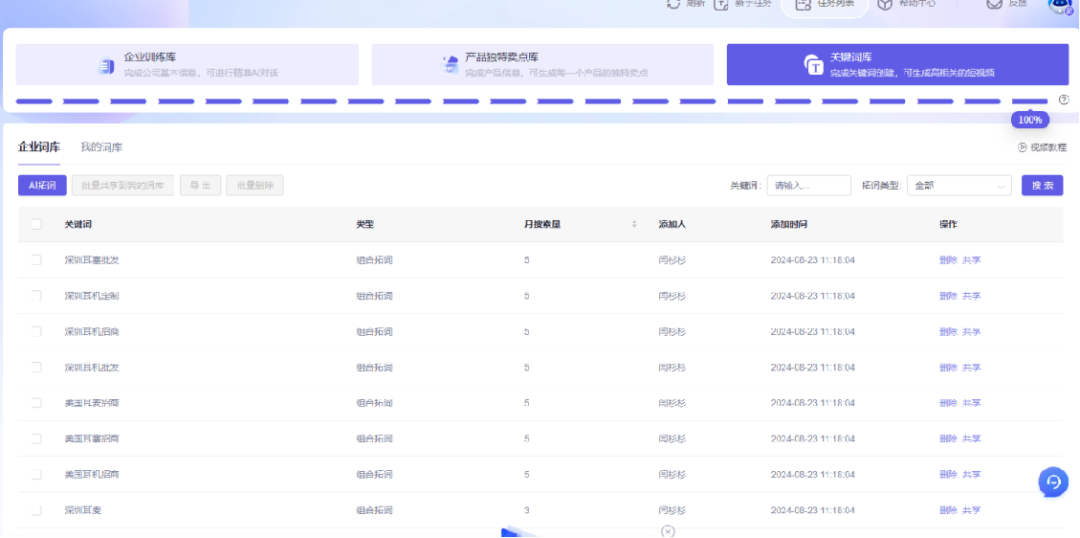The image size is (1080, 538).
Task: Click the 企业训练库 card icon
Action: coord(105,65)
